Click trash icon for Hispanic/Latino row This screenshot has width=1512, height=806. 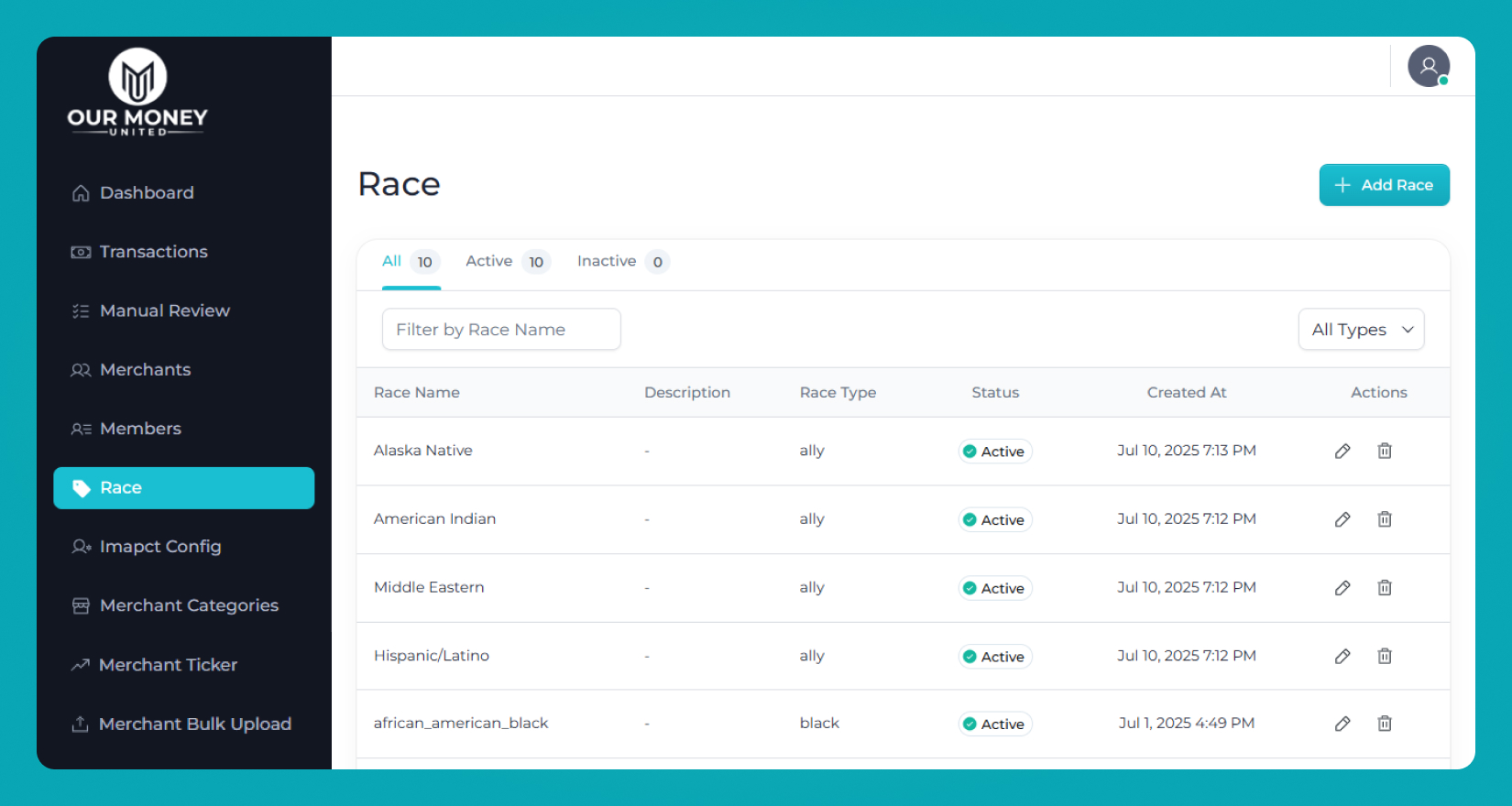coord(1385,656)
